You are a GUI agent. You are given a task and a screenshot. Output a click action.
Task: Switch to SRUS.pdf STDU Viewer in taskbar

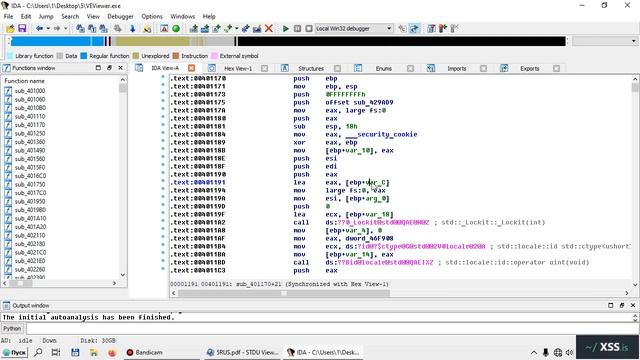[242, 352]
